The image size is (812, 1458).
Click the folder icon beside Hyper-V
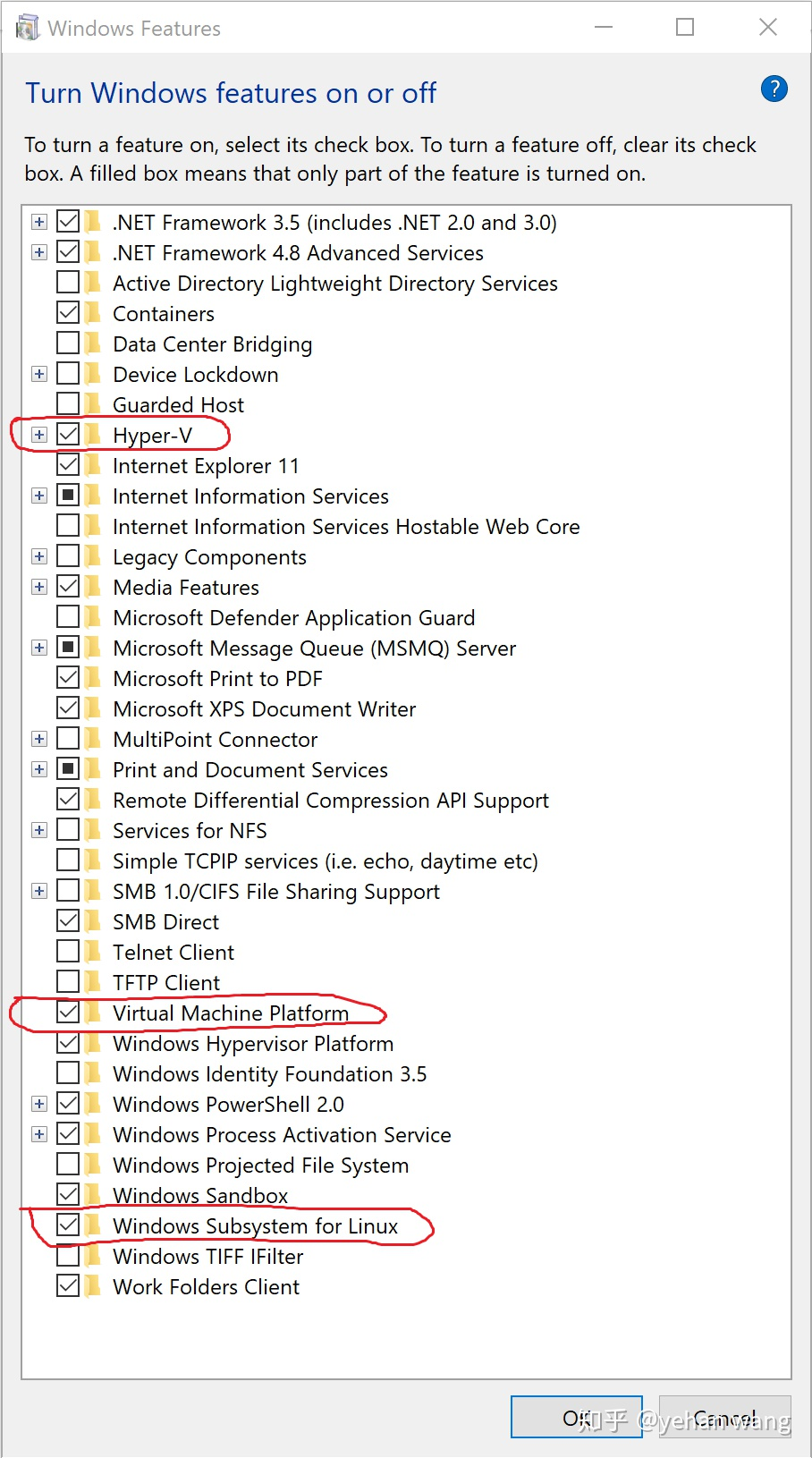(93, 435)
